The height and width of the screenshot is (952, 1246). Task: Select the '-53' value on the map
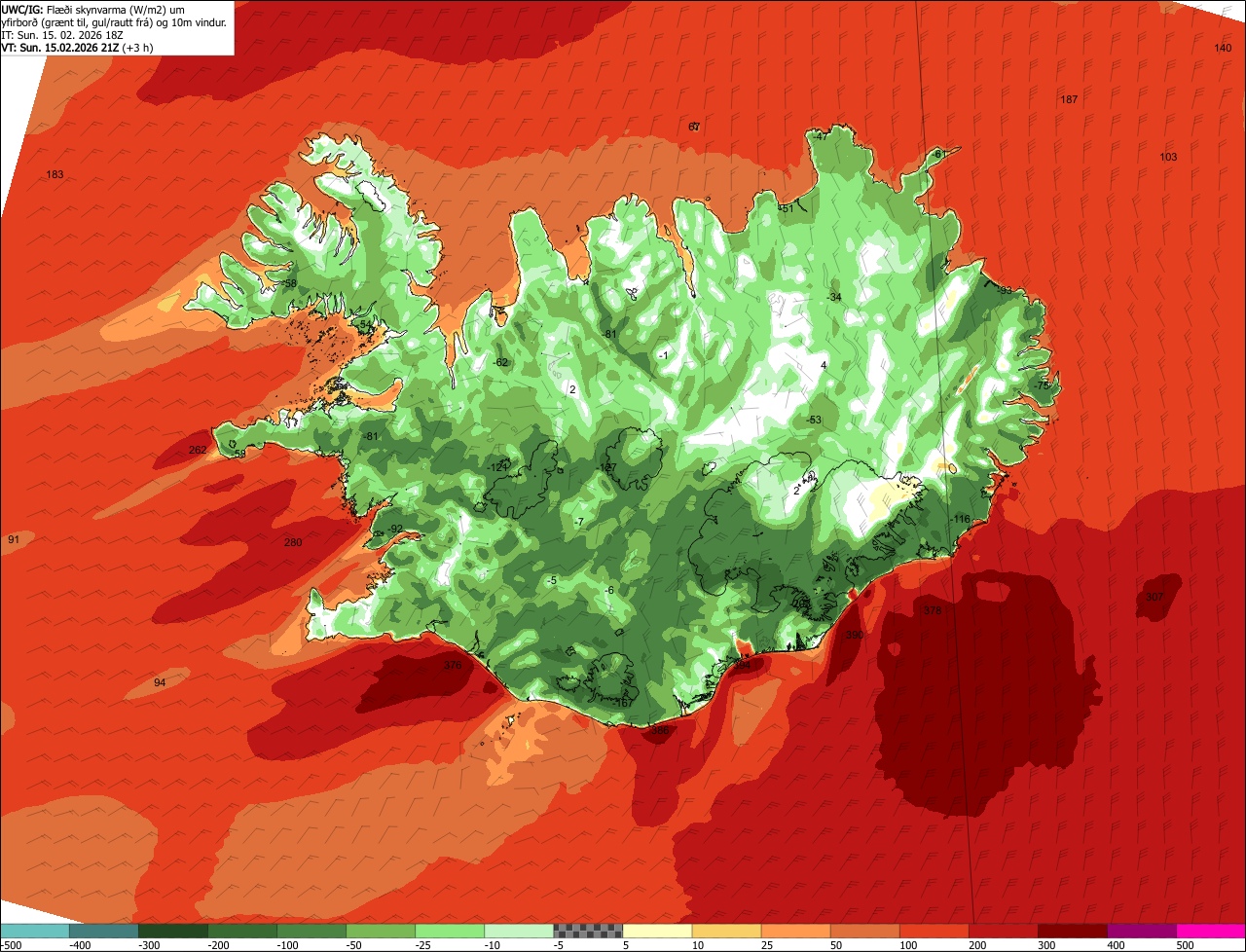(x=814, y=420)
